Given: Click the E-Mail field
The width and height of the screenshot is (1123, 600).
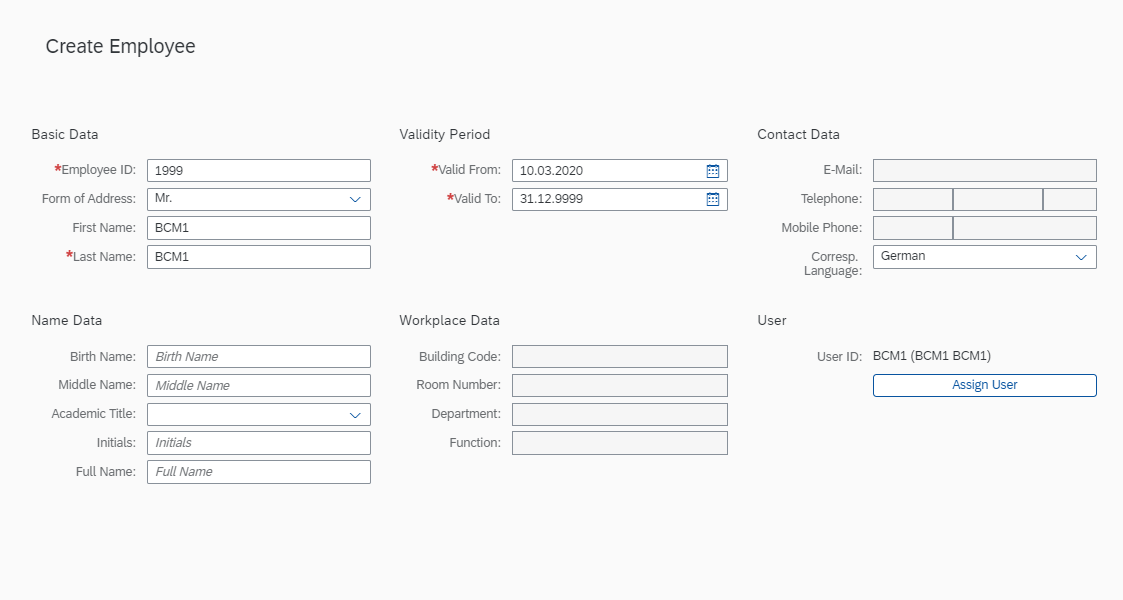Looking at the screenshot, I should pyautogui.click(x=984, y=171).
